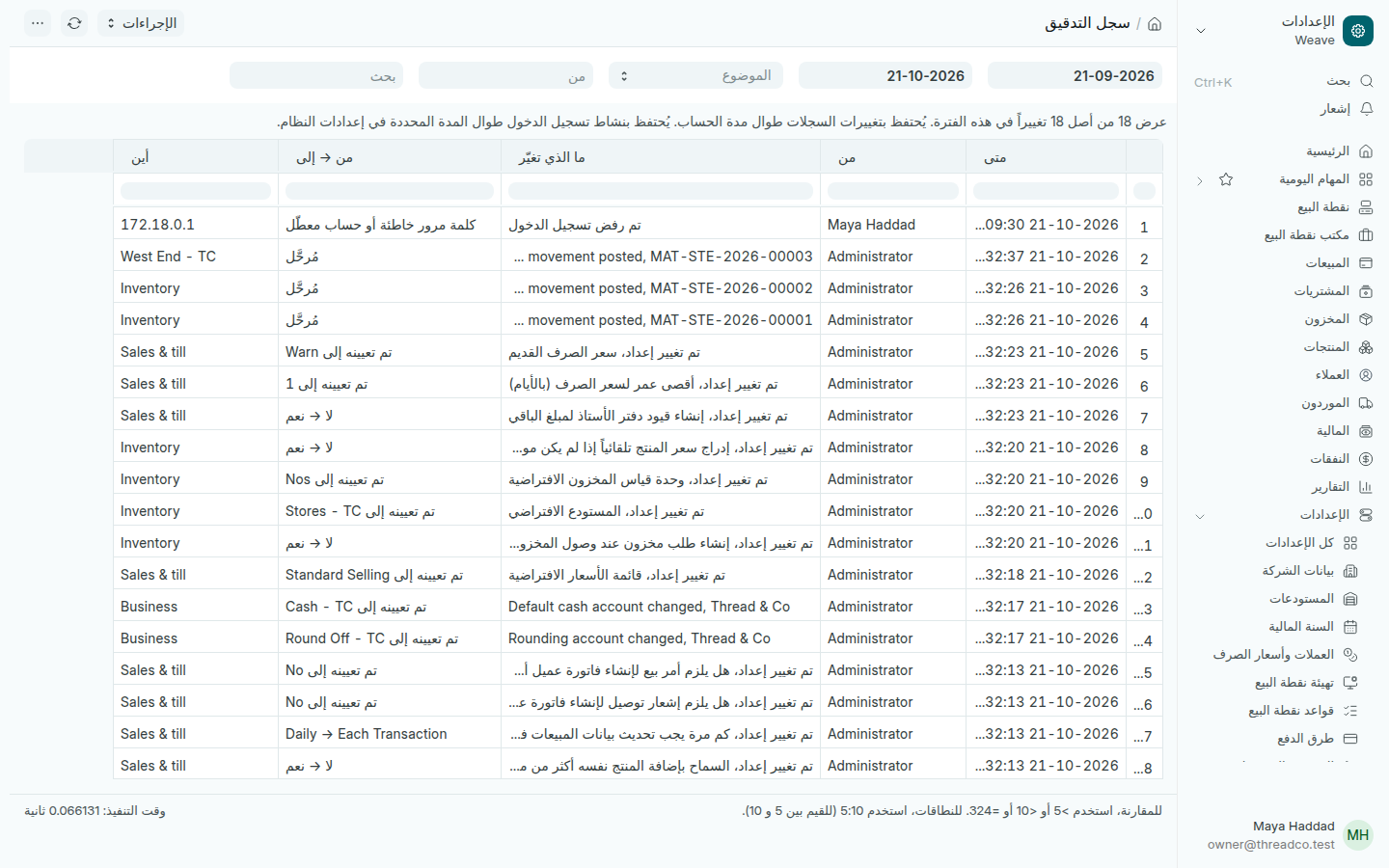Click the الموردون truck icon
The width and height of the screenshot is (1389, 868).
1365,403
